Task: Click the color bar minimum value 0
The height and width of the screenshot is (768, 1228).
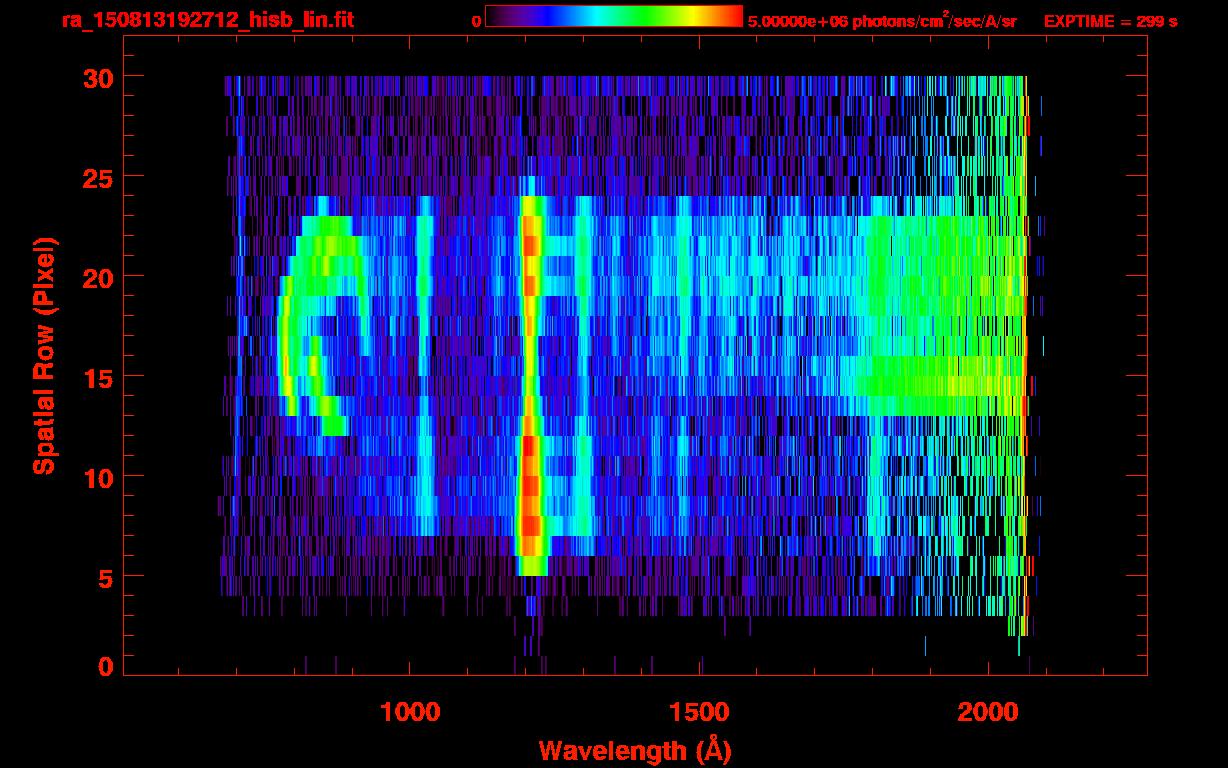Action: [x=477, y=21]
